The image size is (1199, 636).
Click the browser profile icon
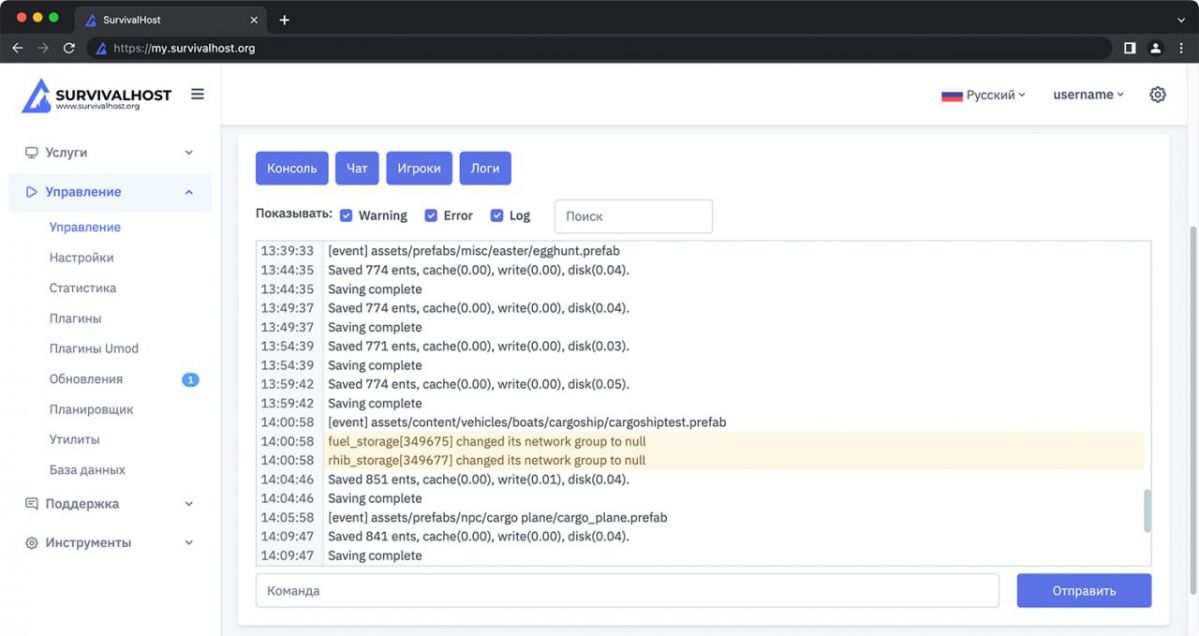1155,48
